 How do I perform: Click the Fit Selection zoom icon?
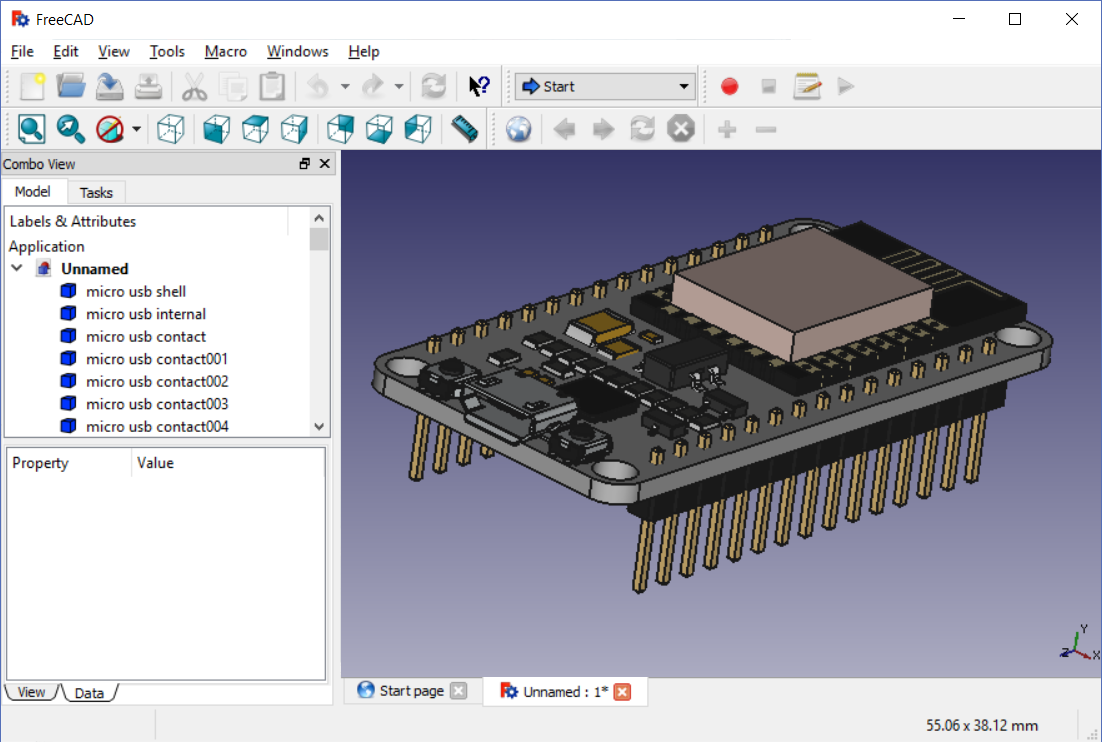click(70, 129)
